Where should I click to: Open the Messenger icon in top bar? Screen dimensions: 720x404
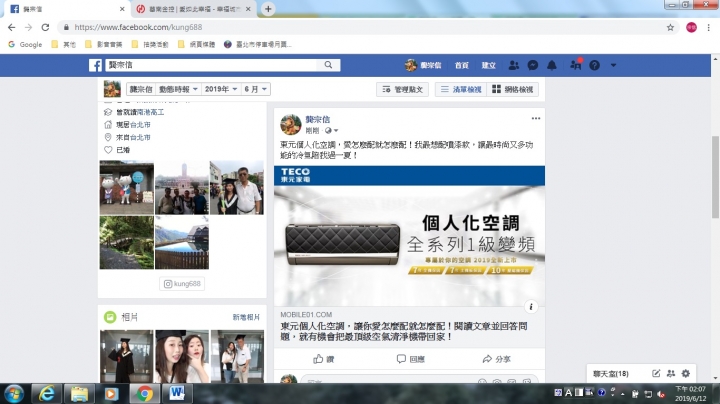533,65
